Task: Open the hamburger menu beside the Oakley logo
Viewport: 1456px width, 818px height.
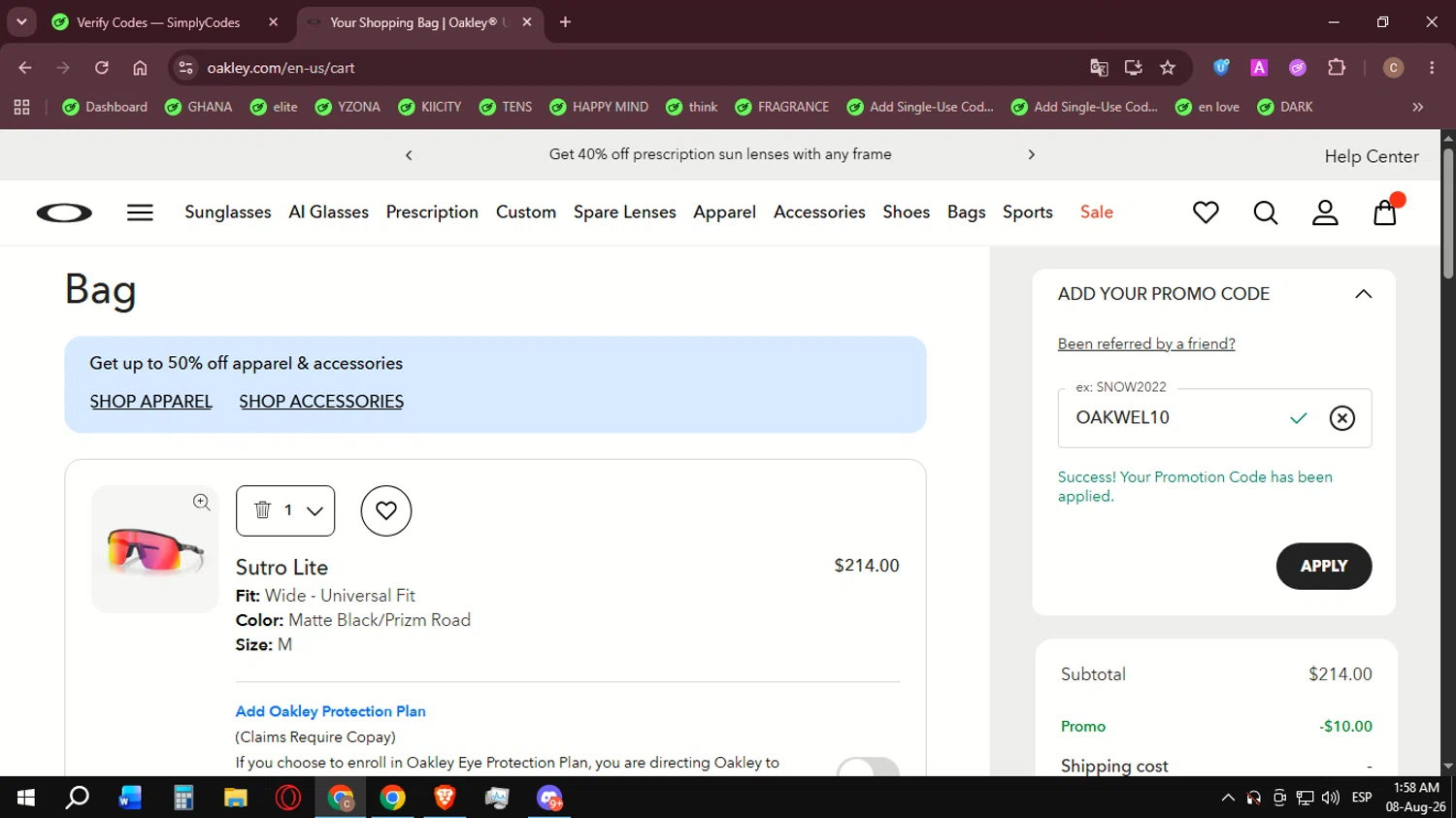Action: point(140,213)
